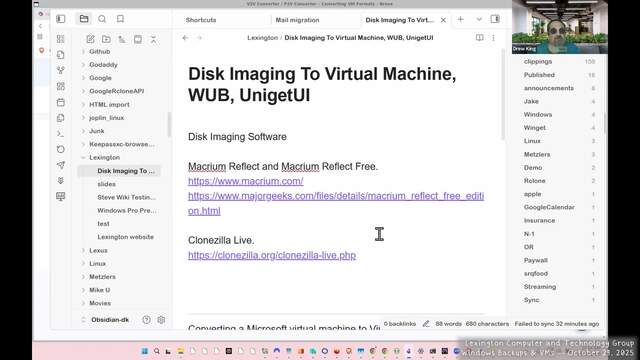Open the search panel magnifier icon
Image resolution: width=640 pixels, height=360 pixels.
tap(102, 19)
